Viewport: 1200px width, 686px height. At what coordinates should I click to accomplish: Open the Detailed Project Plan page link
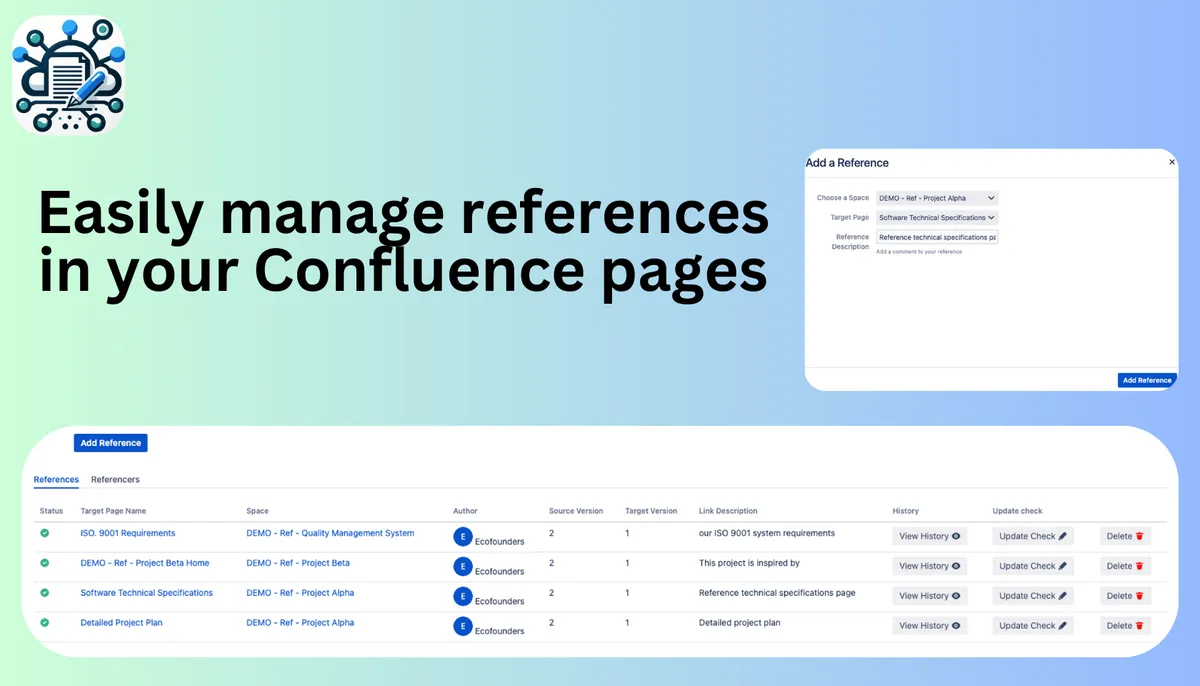(x=122, y=623)
